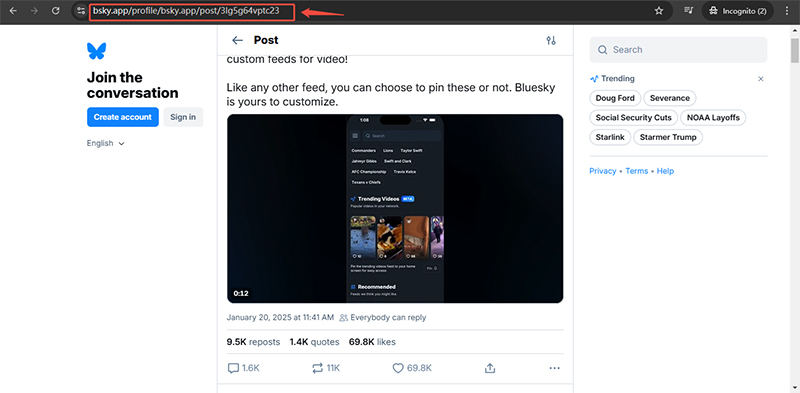Click the Create account button
800x393 pixels.
(122, 117)
